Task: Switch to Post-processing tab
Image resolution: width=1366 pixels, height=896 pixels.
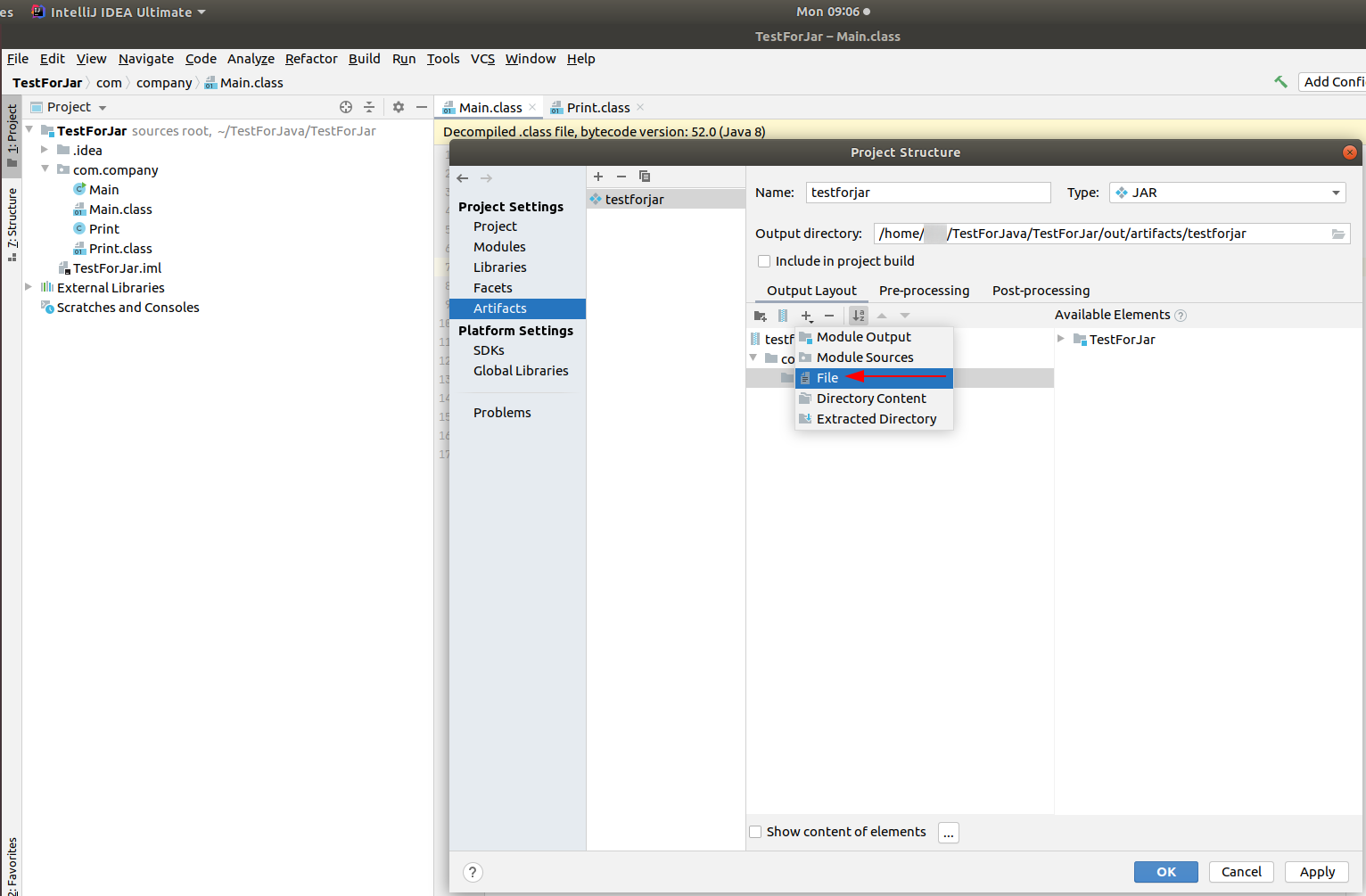Action: click(x=1041, y=291)
